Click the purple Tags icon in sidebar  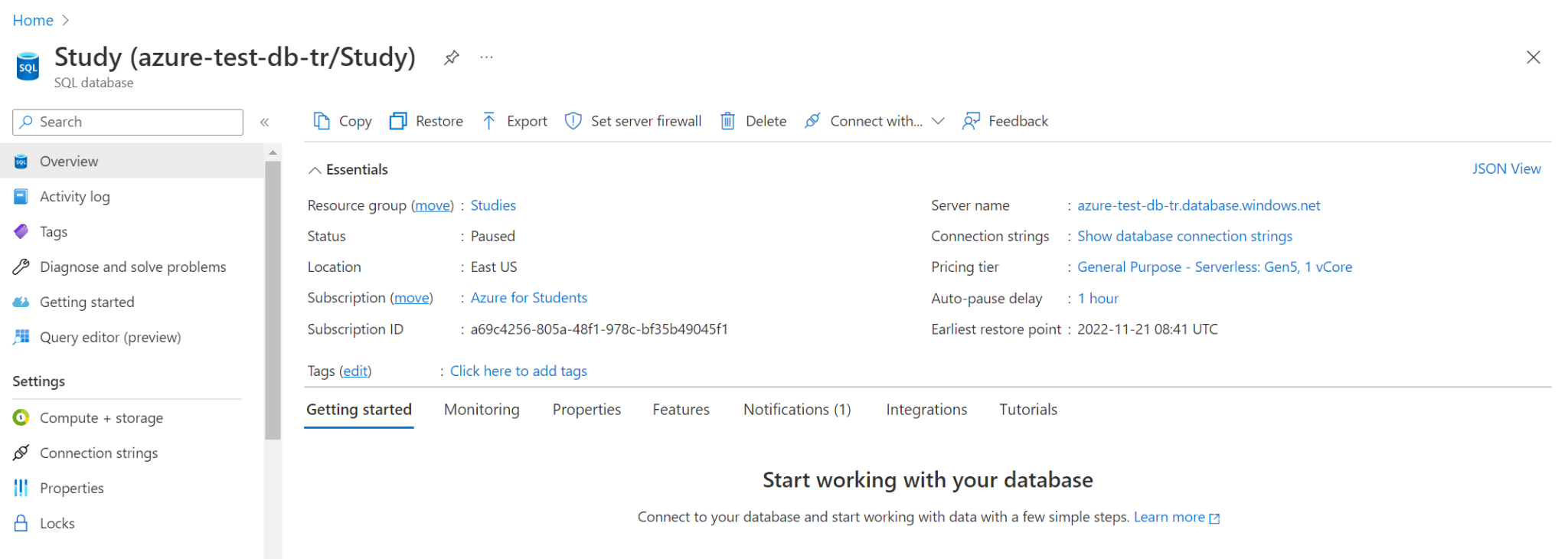click(x=21, y=231)
